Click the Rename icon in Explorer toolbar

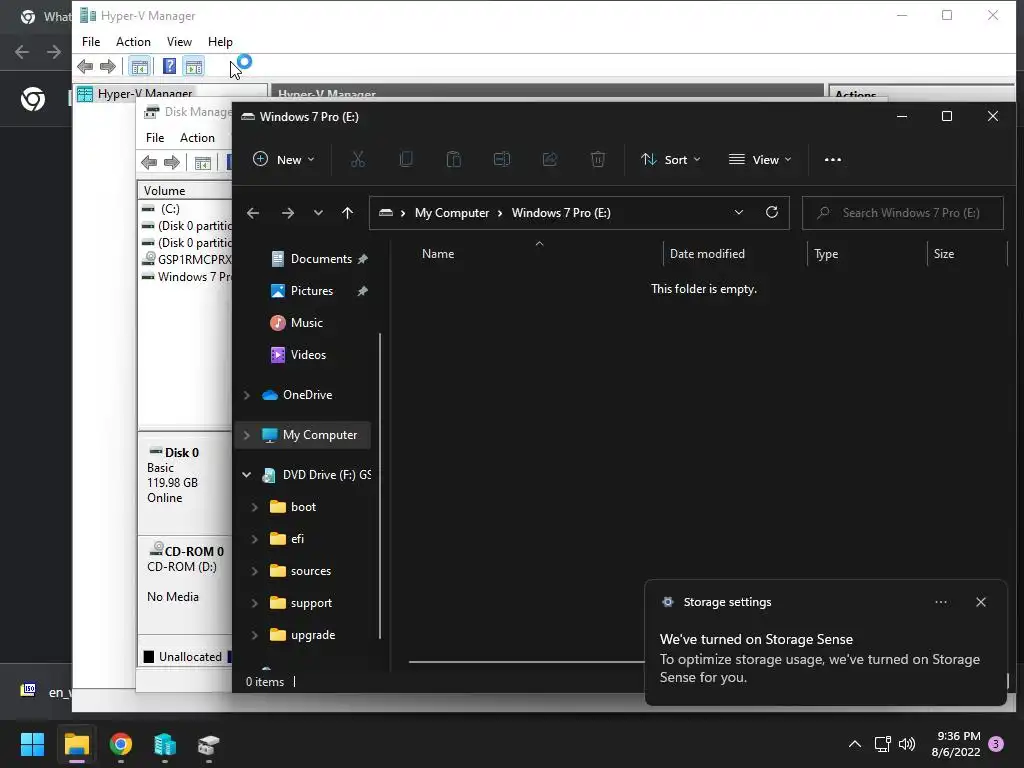coord(502,159)
